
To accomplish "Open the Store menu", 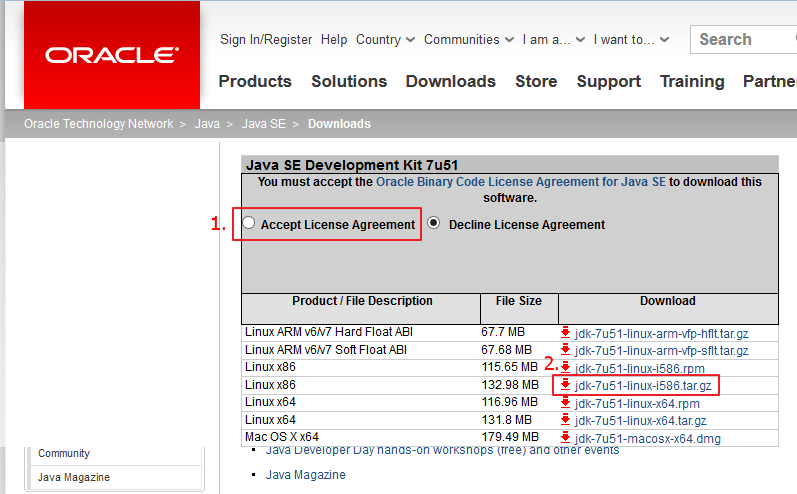I will tap(536, 81).
